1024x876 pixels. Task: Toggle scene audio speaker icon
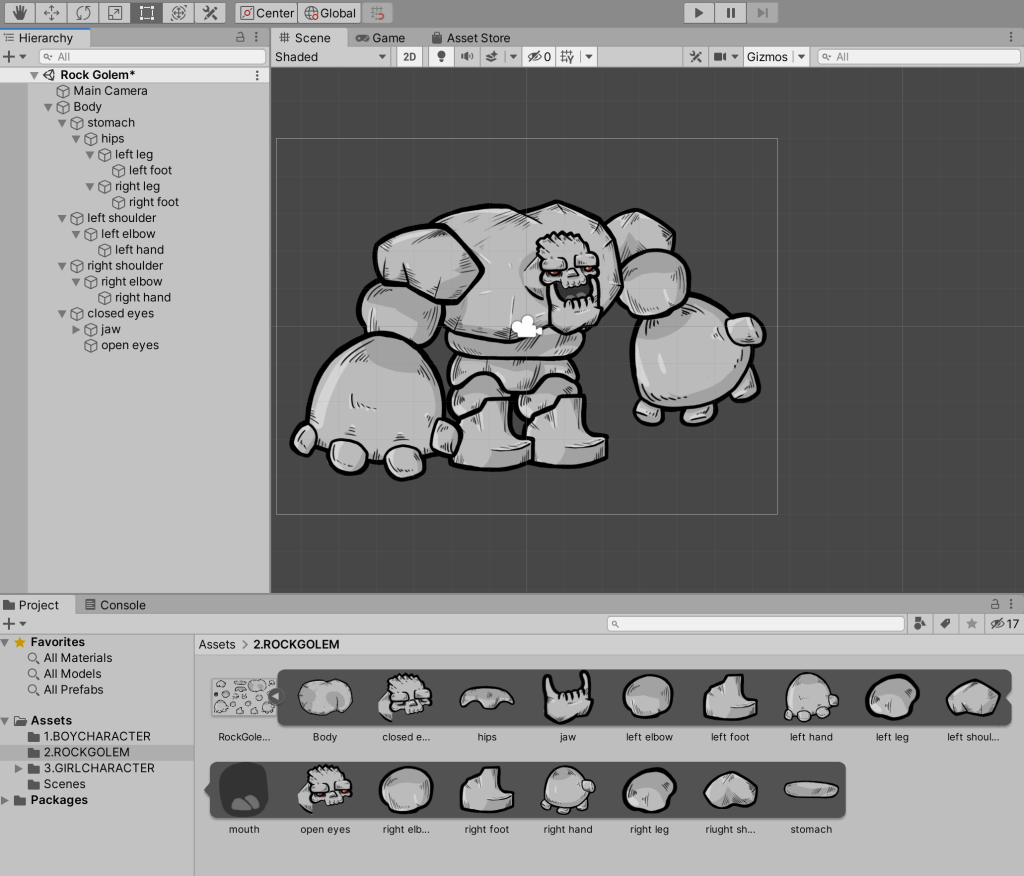466,57
